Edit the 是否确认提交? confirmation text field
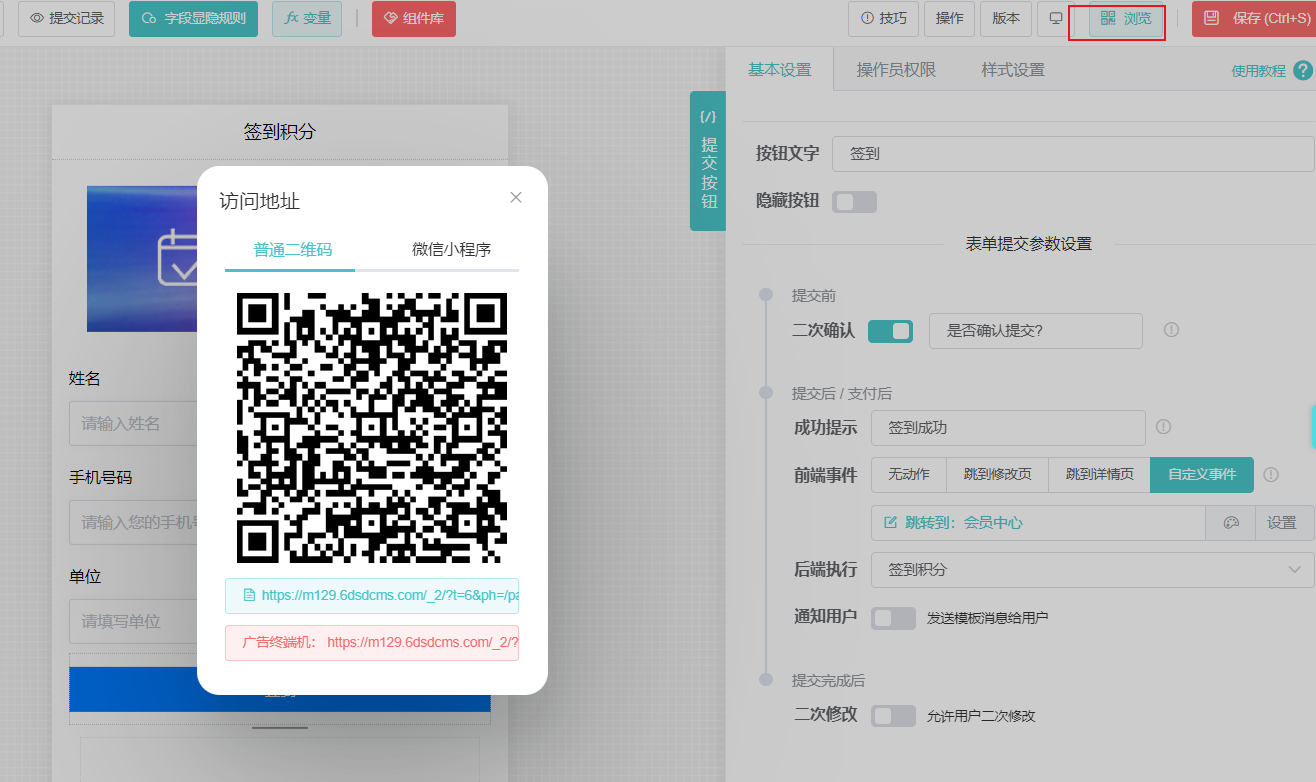 point(1036,331)
